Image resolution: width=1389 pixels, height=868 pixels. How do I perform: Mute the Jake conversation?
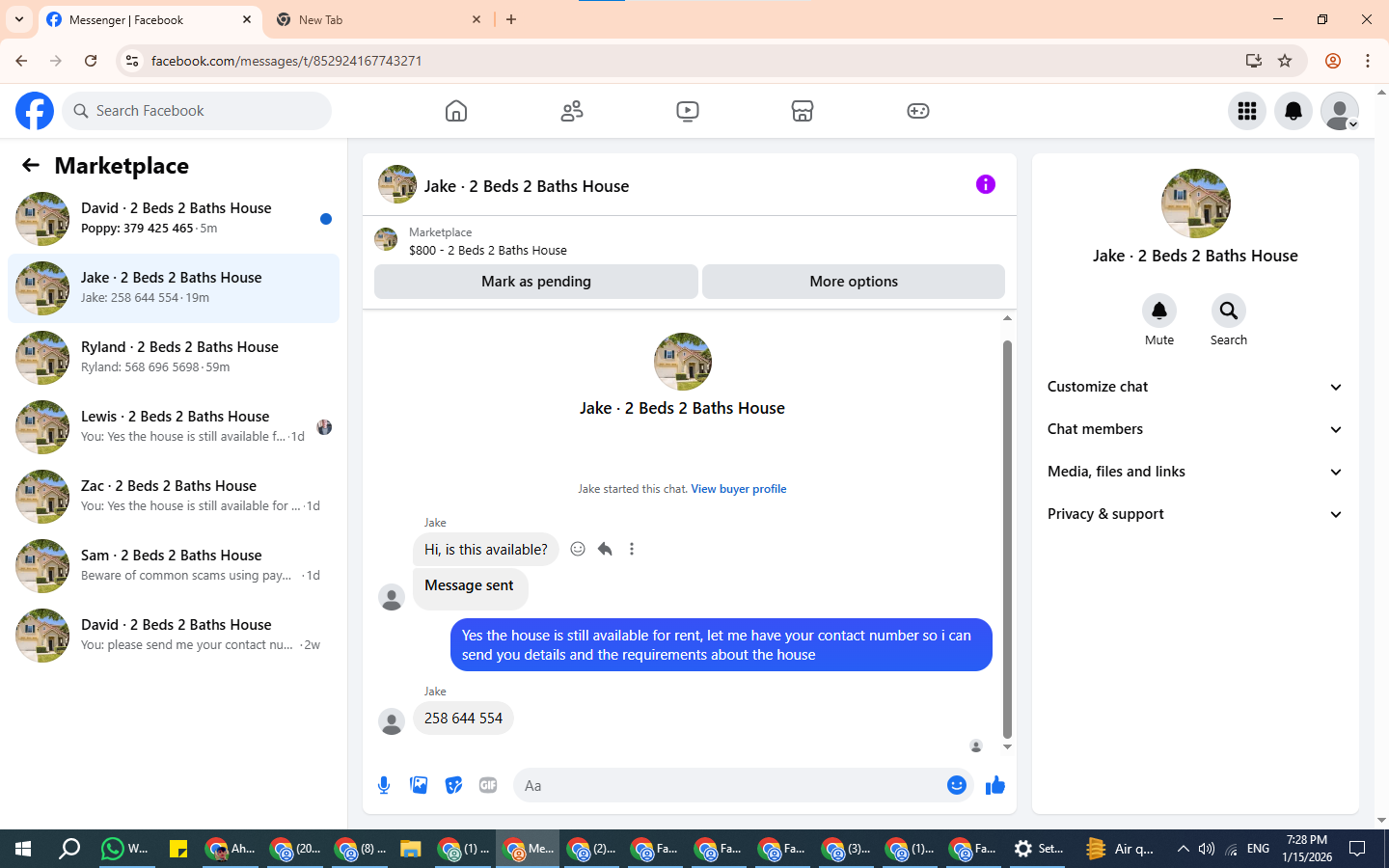pos(1159,311)
